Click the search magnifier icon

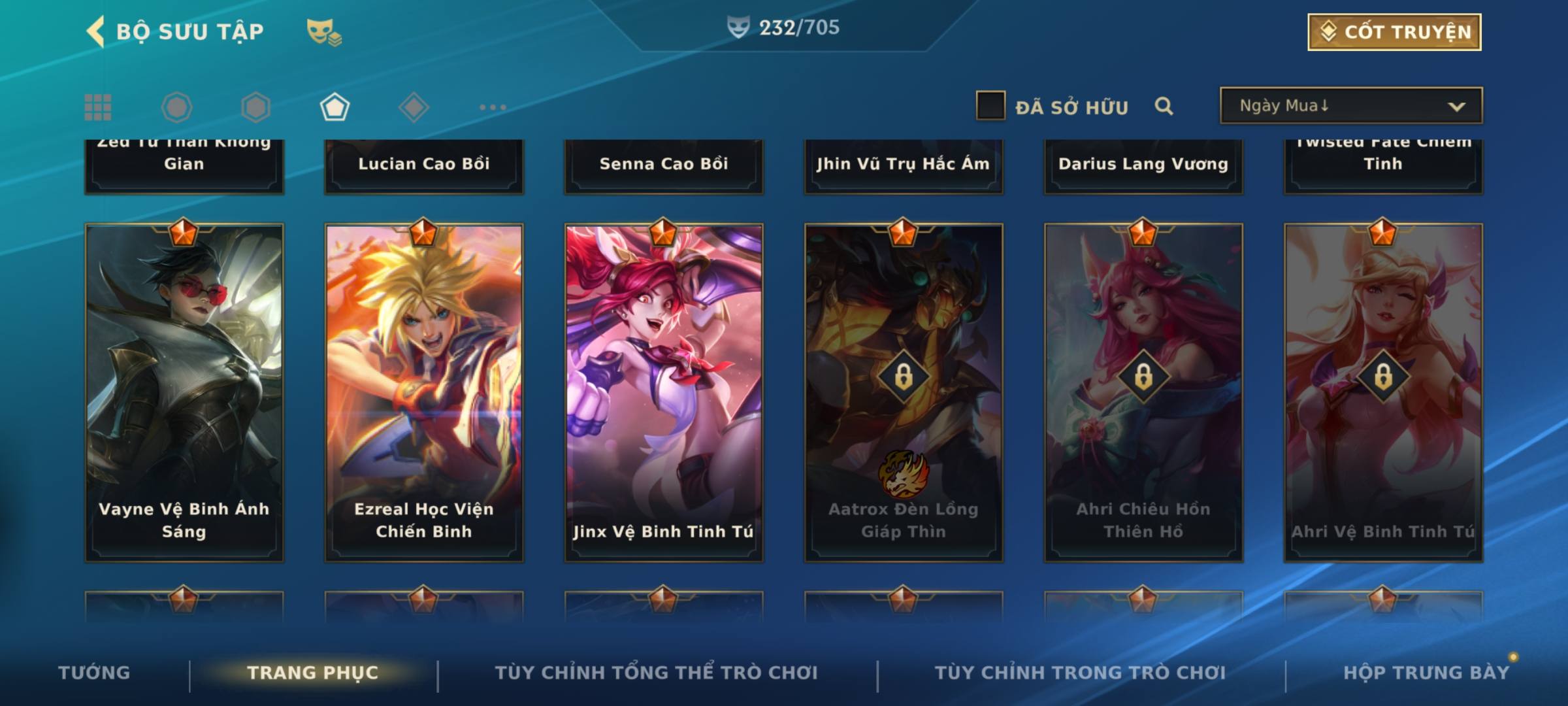tap(1164, 106)
